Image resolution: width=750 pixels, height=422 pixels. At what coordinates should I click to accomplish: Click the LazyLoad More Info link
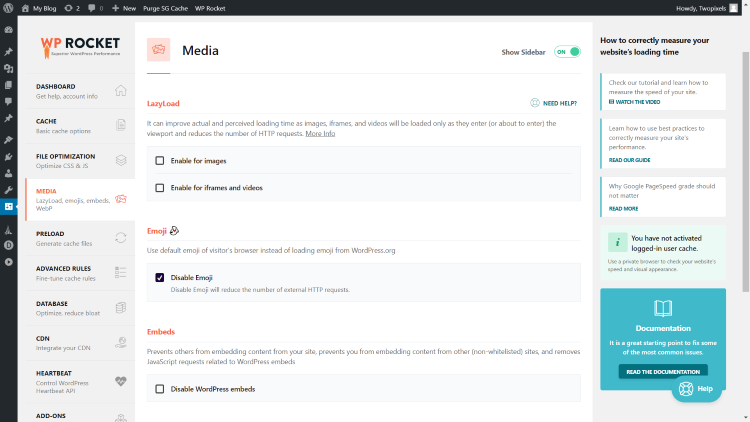pyautogui.click(x=320, y=133)
